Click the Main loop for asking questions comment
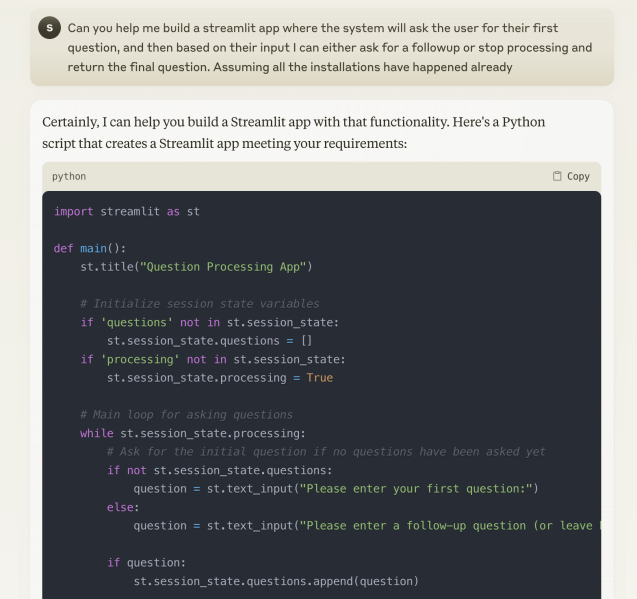Screen dimensions: 637x599 point(186,415)
